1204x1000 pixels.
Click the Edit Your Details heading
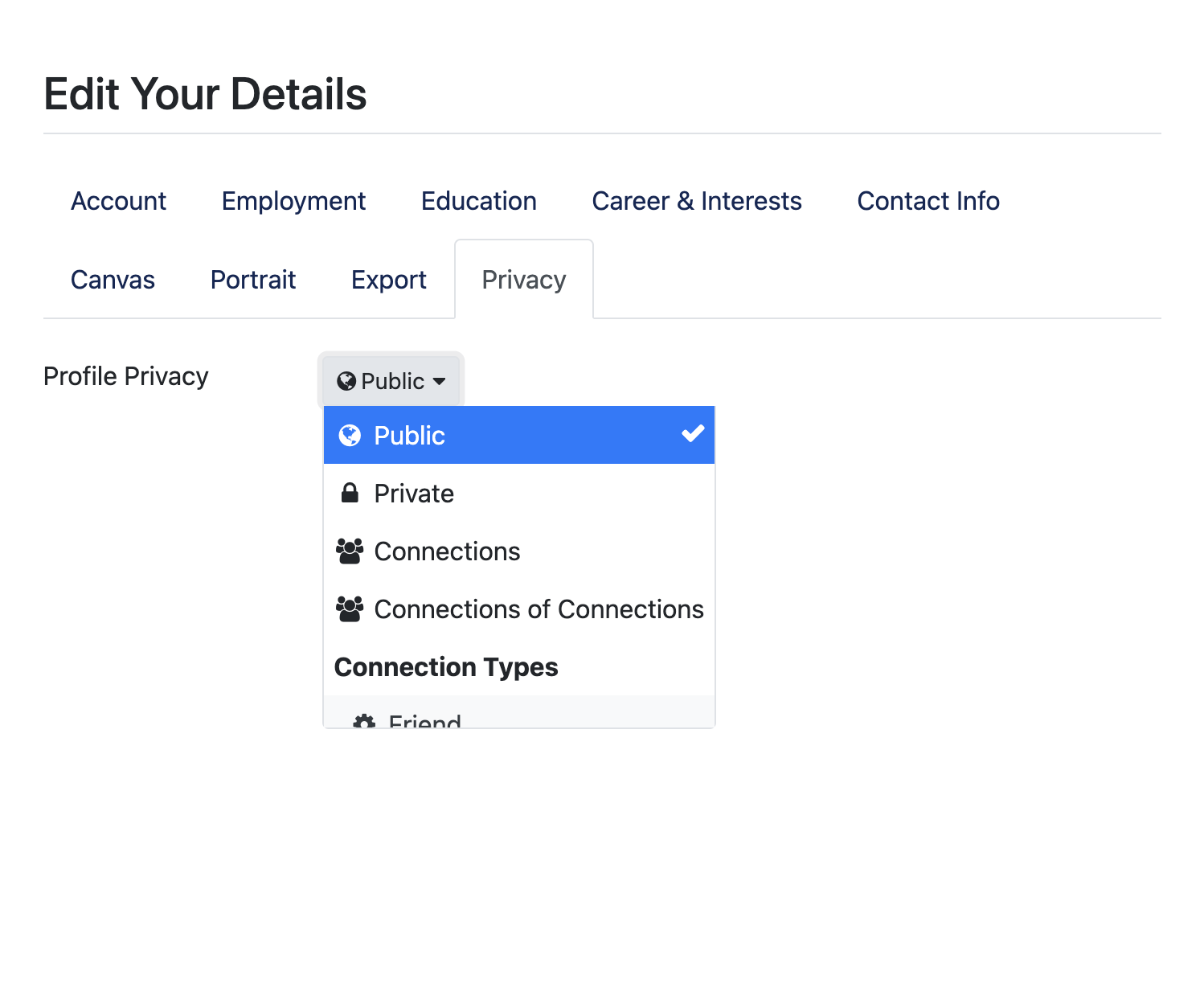click(x=205, y=94)
